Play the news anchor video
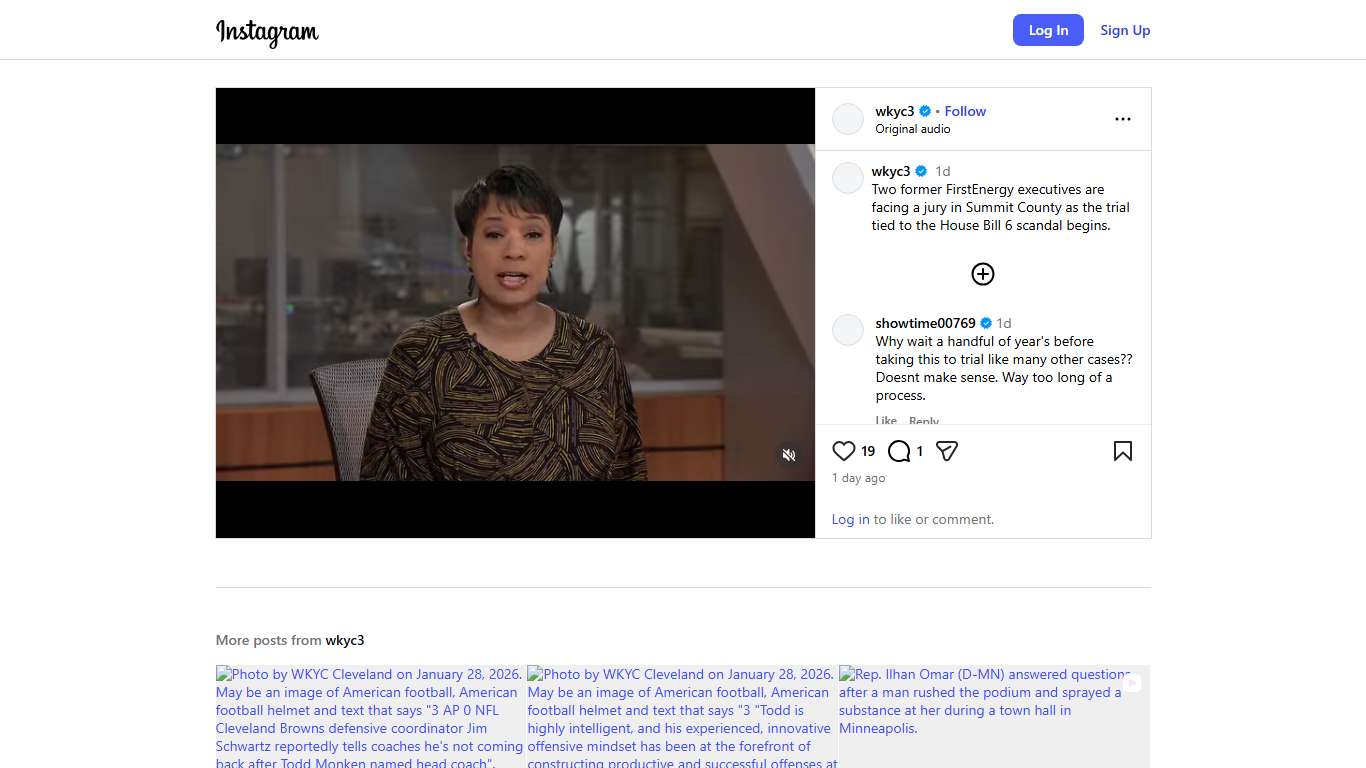This screenshot has width=1366, height=768. tap(515, 312)
